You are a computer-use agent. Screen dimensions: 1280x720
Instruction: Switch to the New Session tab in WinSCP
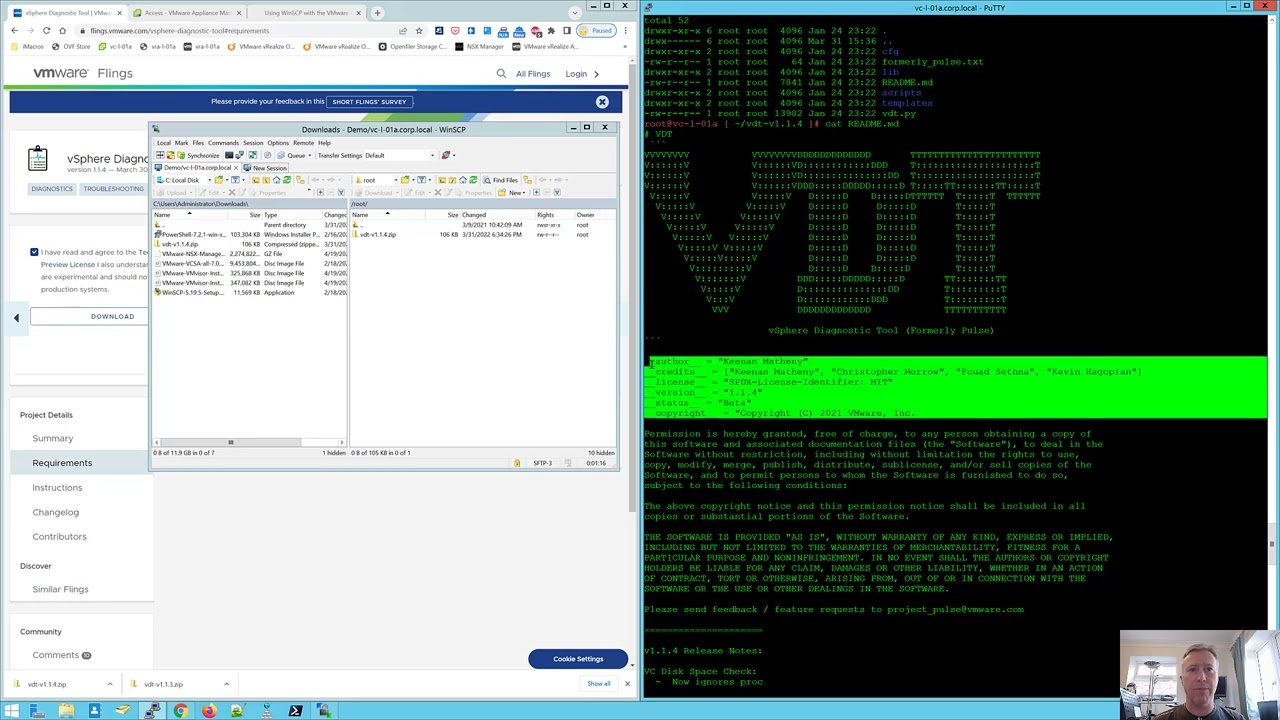(x=265, y=168)
